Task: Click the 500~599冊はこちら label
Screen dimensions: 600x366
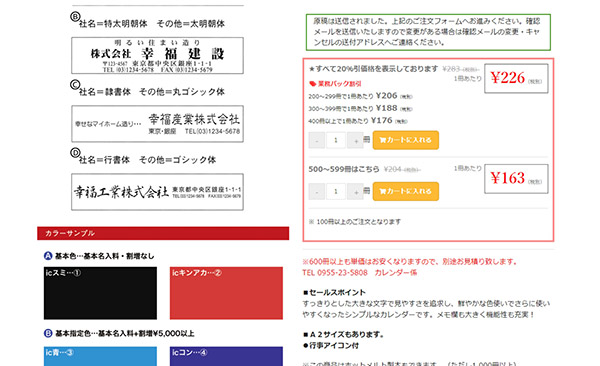Action: tap(344, 169)
